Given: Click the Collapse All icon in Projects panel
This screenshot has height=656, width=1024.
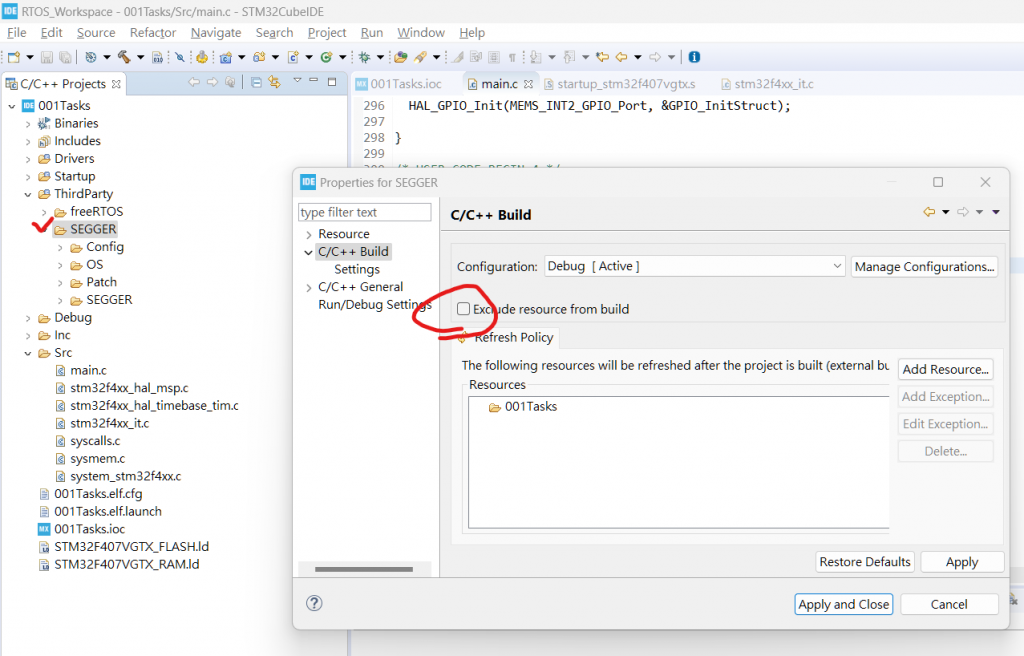Looking at the screenshot, I should [x=256, y=82].
